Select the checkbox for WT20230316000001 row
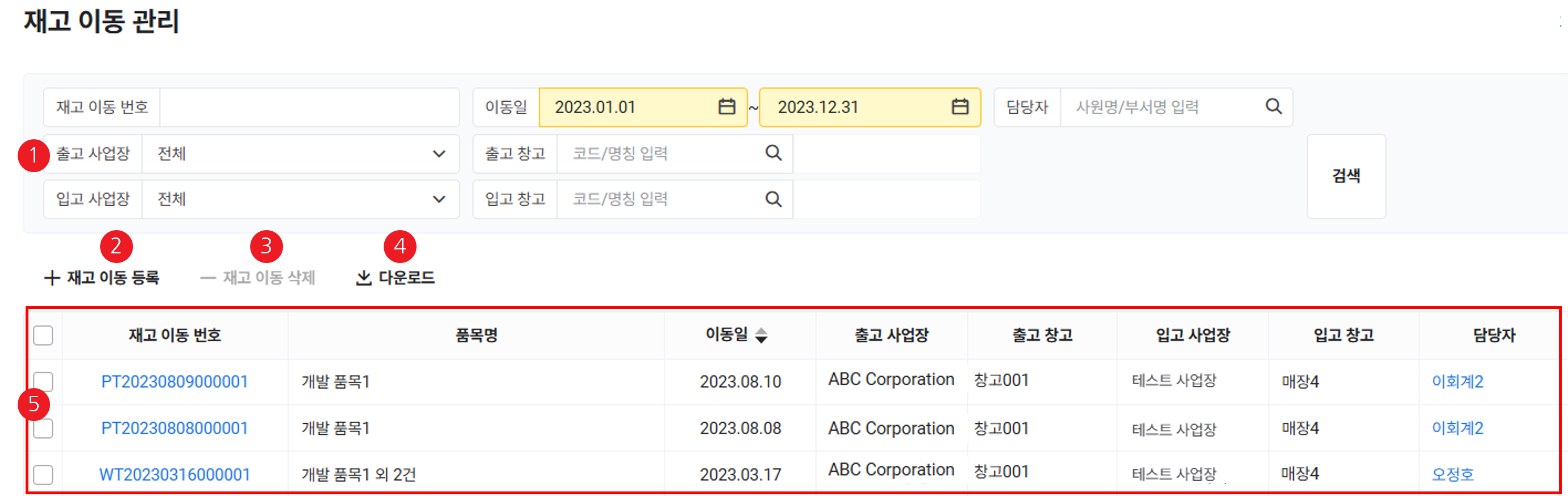 (43, 475)
